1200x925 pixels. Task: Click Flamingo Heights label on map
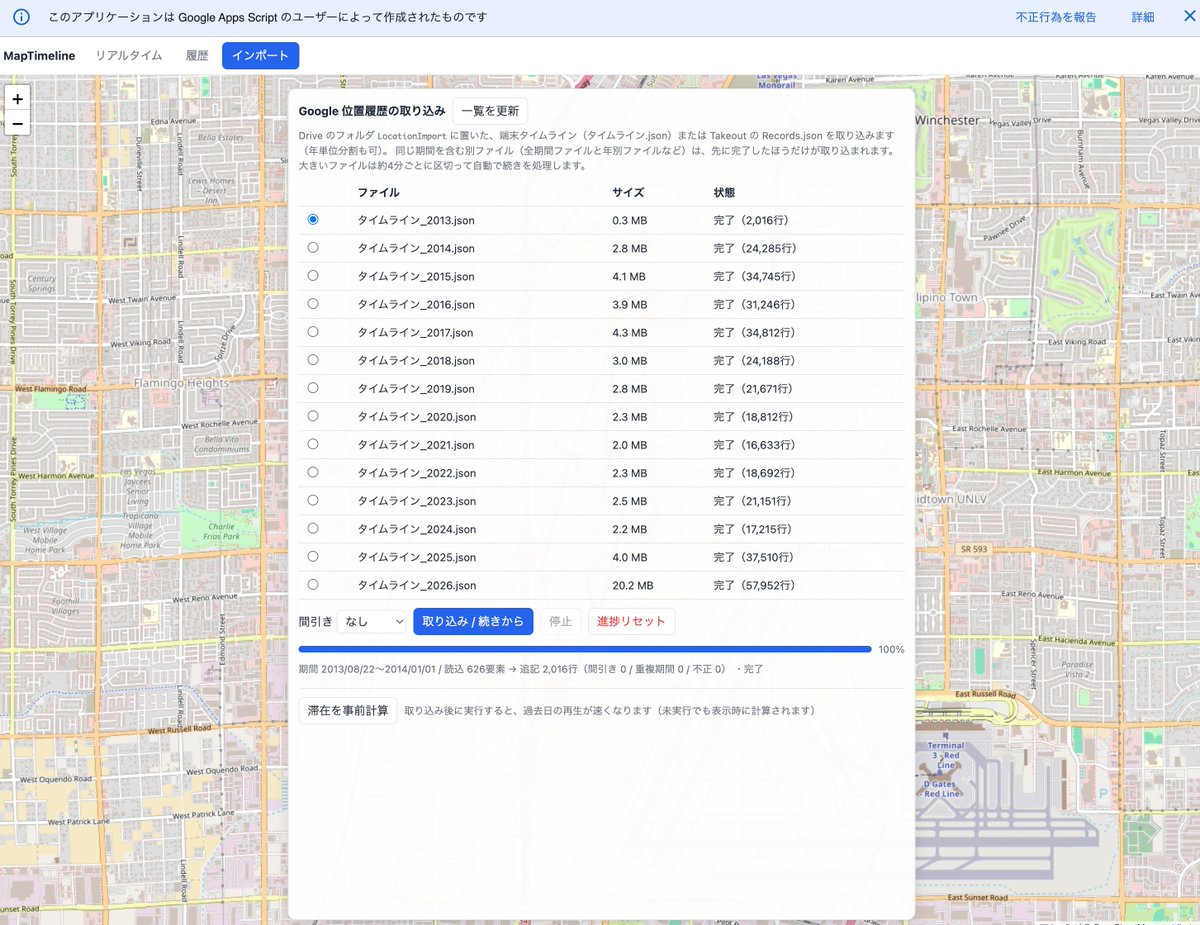181,382
